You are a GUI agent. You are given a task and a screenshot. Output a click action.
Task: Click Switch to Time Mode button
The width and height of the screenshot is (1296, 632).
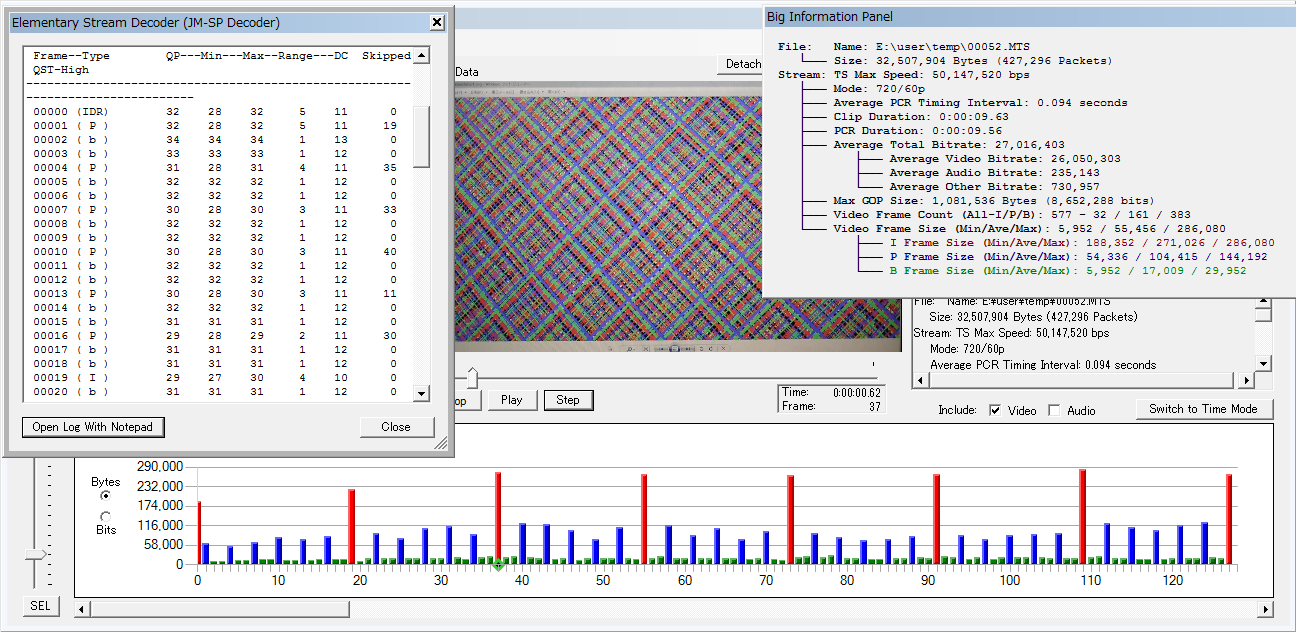1203,409
